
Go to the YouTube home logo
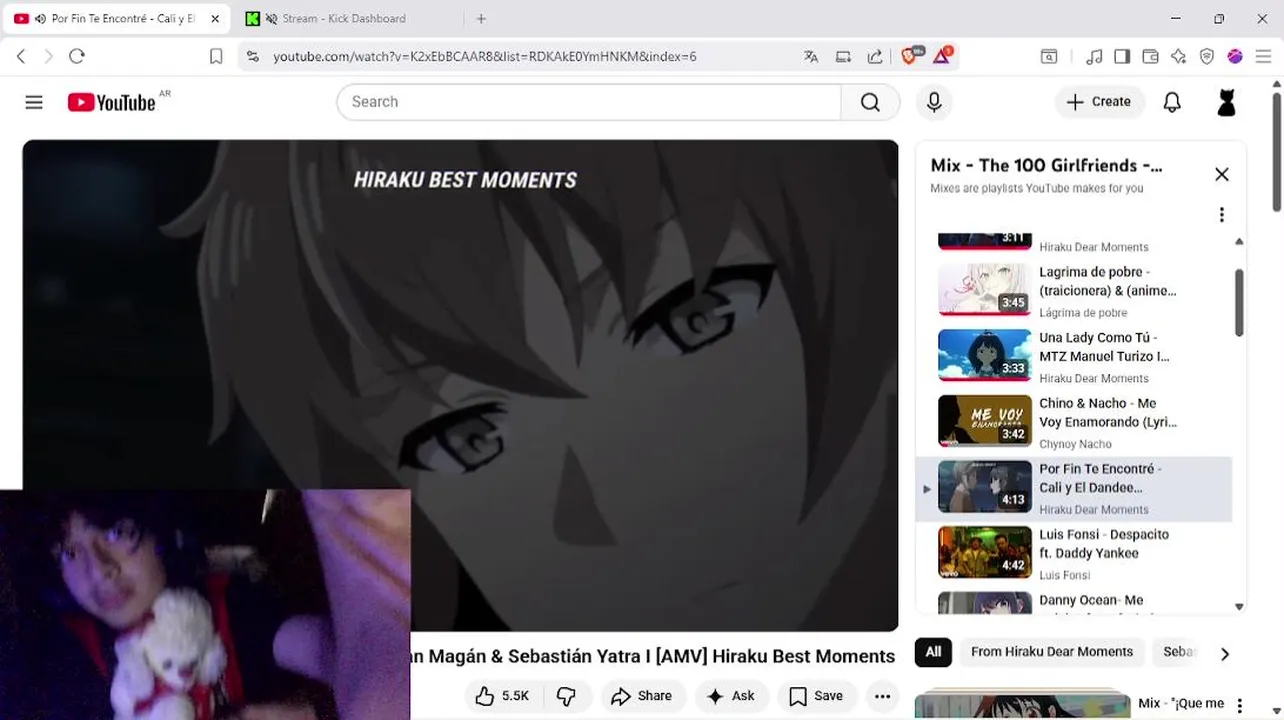click(112, 102)
